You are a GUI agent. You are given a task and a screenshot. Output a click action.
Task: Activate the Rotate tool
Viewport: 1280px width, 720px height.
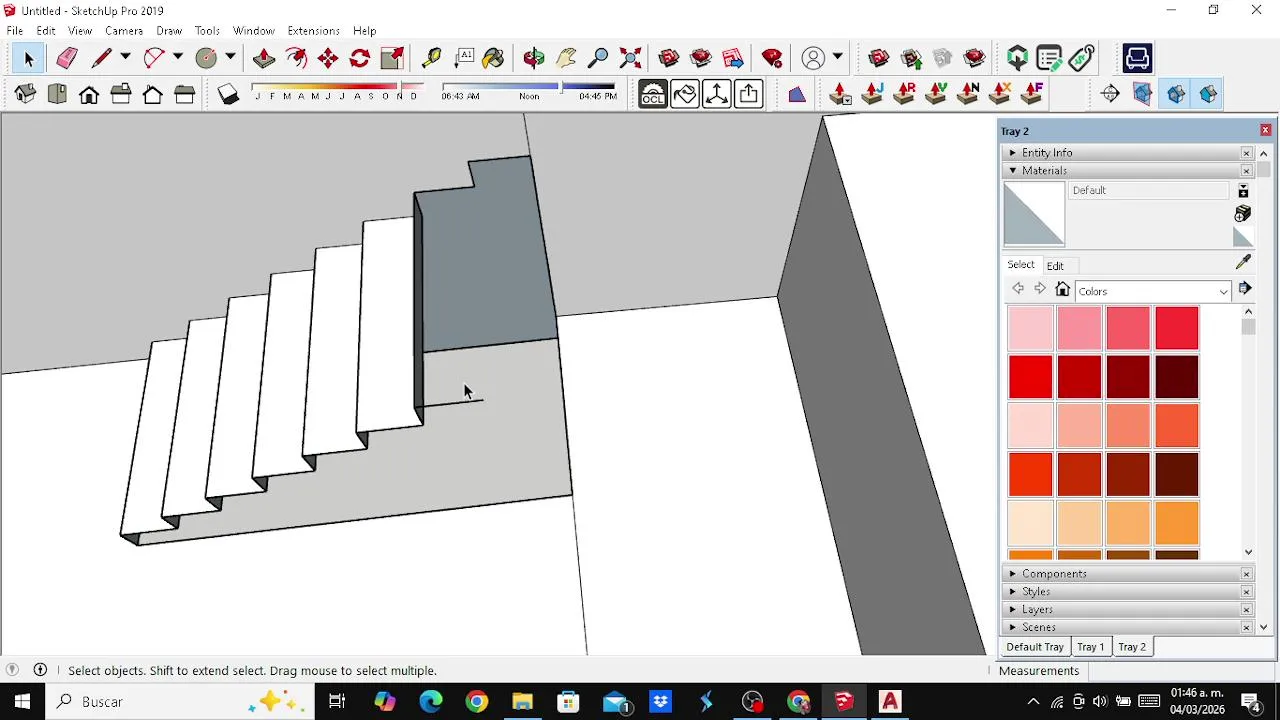(x=360, y=59)
